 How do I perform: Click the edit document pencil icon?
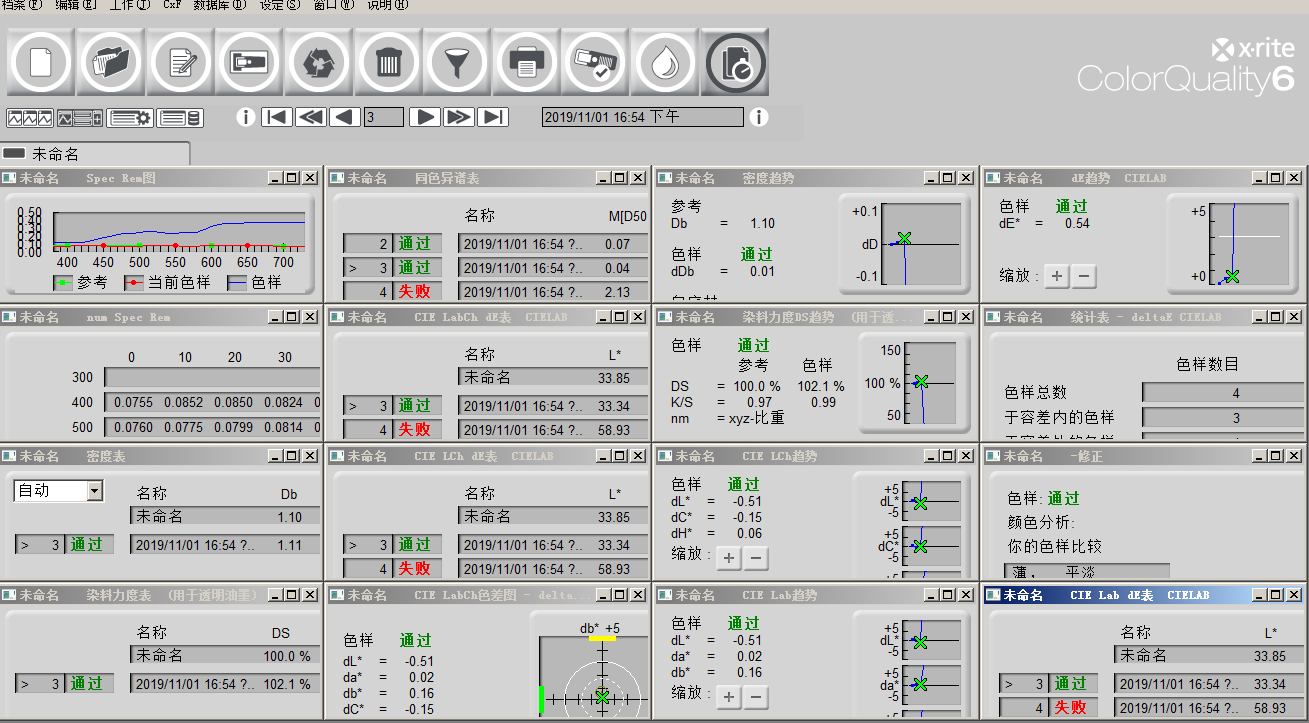pyautogui.click(x=180, y=62)
